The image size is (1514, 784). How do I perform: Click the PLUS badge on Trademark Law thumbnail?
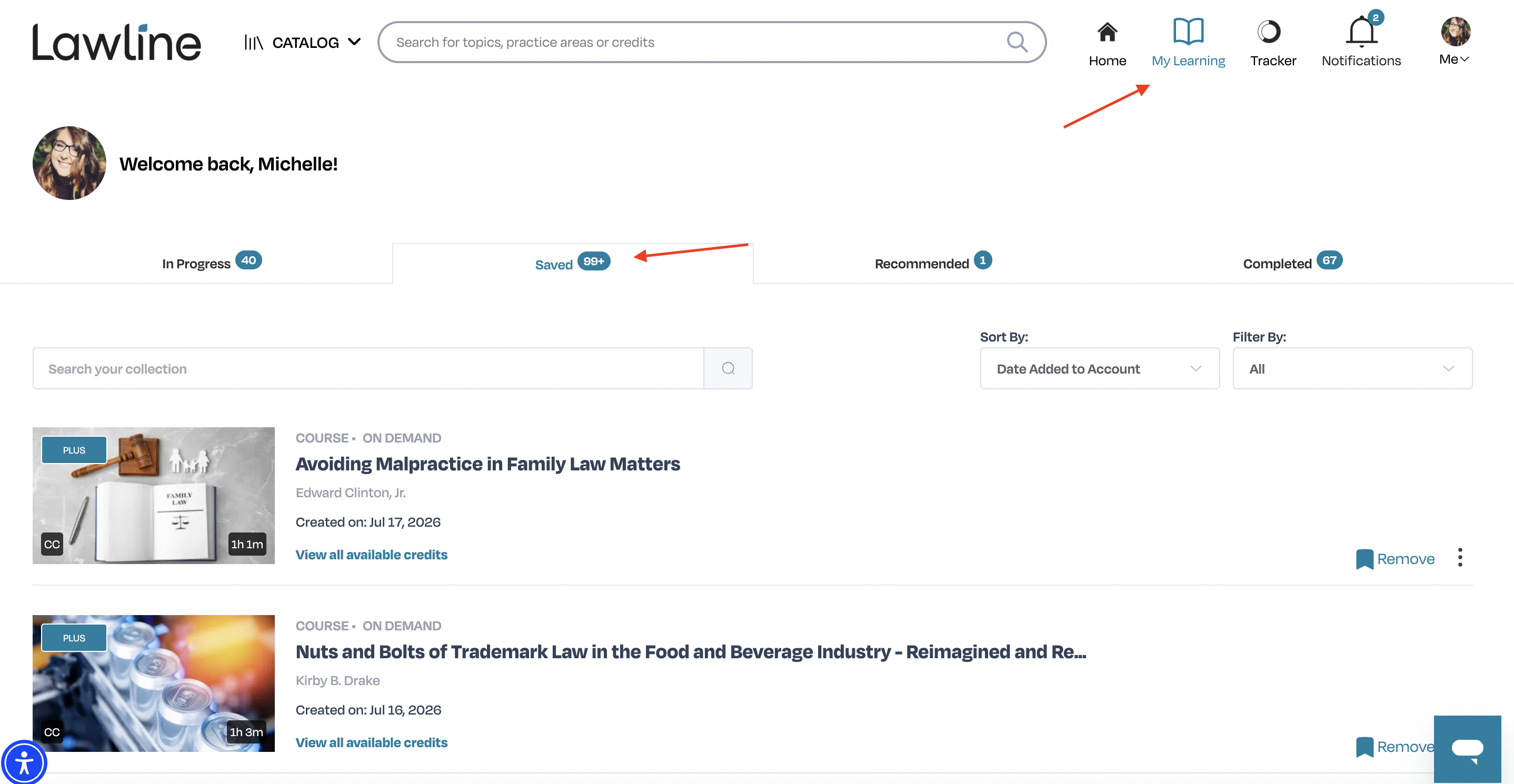tap(74, 638)
